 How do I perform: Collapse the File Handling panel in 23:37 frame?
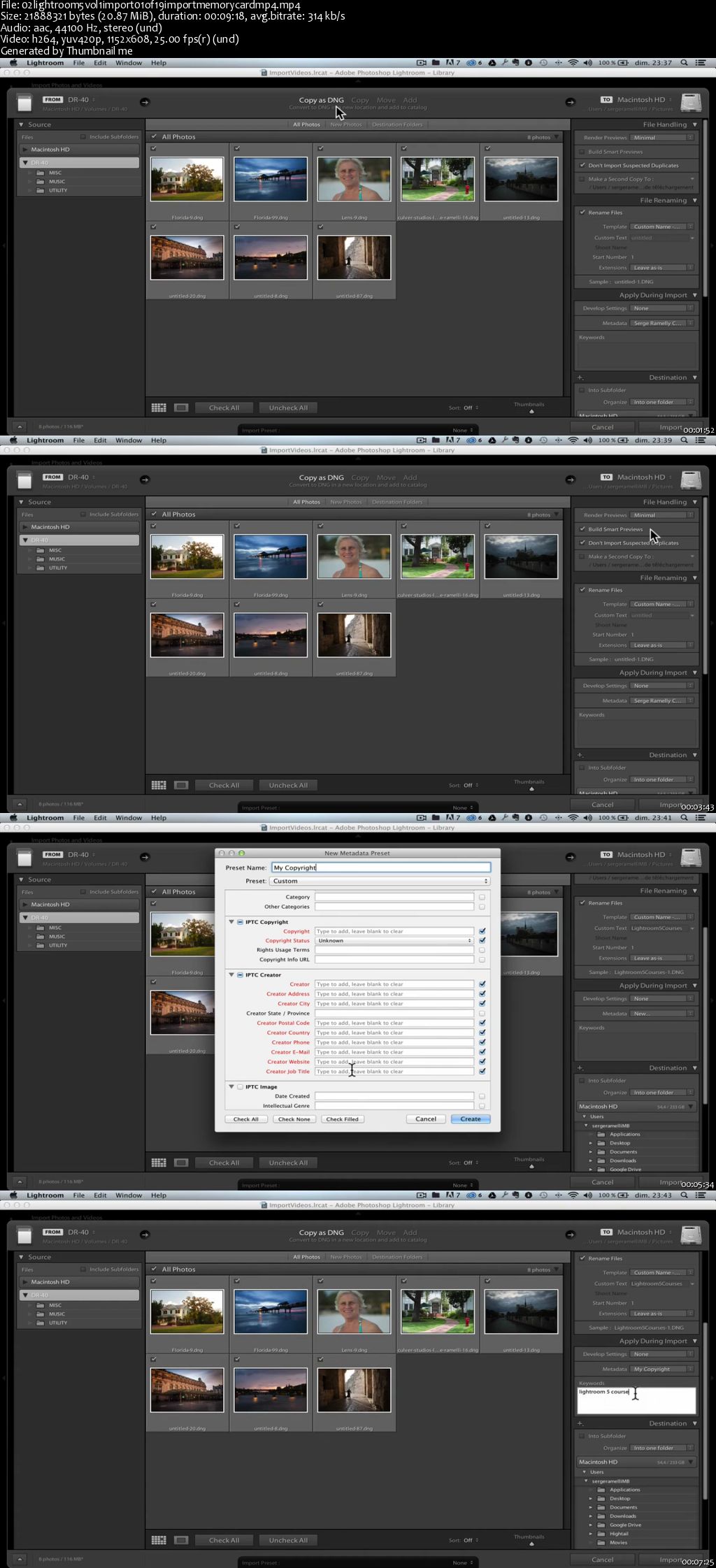694,124
